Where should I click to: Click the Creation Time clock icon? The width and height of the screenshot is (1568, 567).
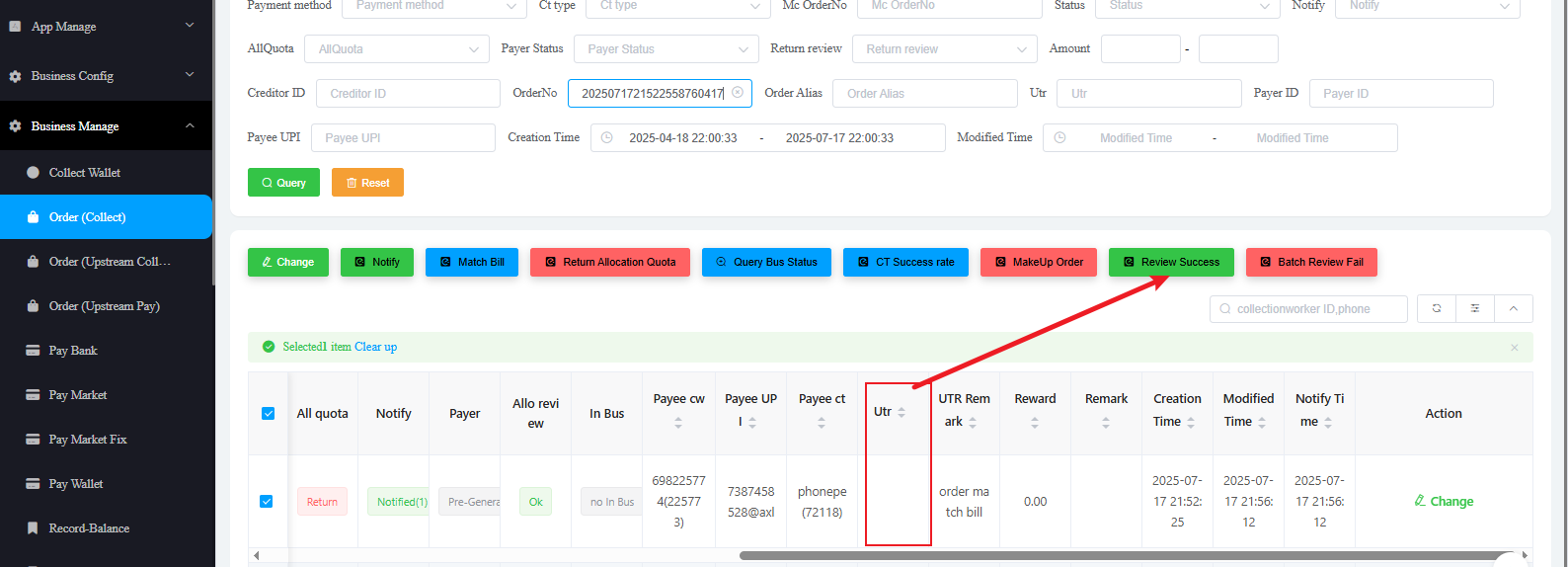(607, 138)
